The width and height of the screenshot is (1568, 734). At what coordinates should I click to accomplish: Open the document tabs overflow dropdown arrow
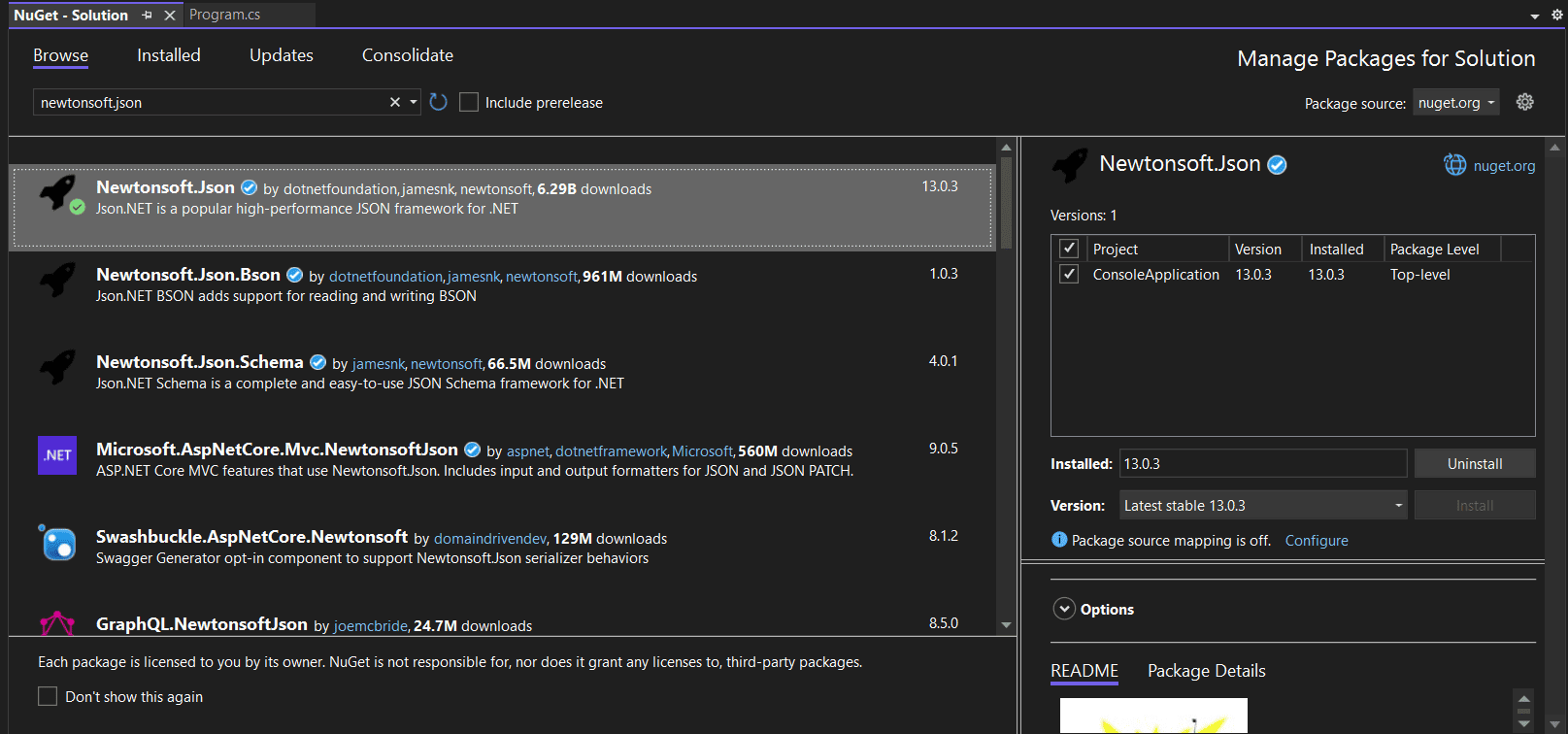1535,16
